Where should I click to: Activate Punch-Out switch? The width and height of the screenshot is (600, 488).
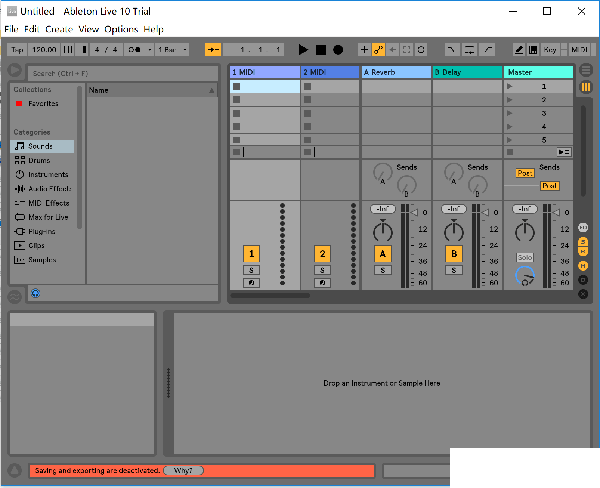point(488,50)
